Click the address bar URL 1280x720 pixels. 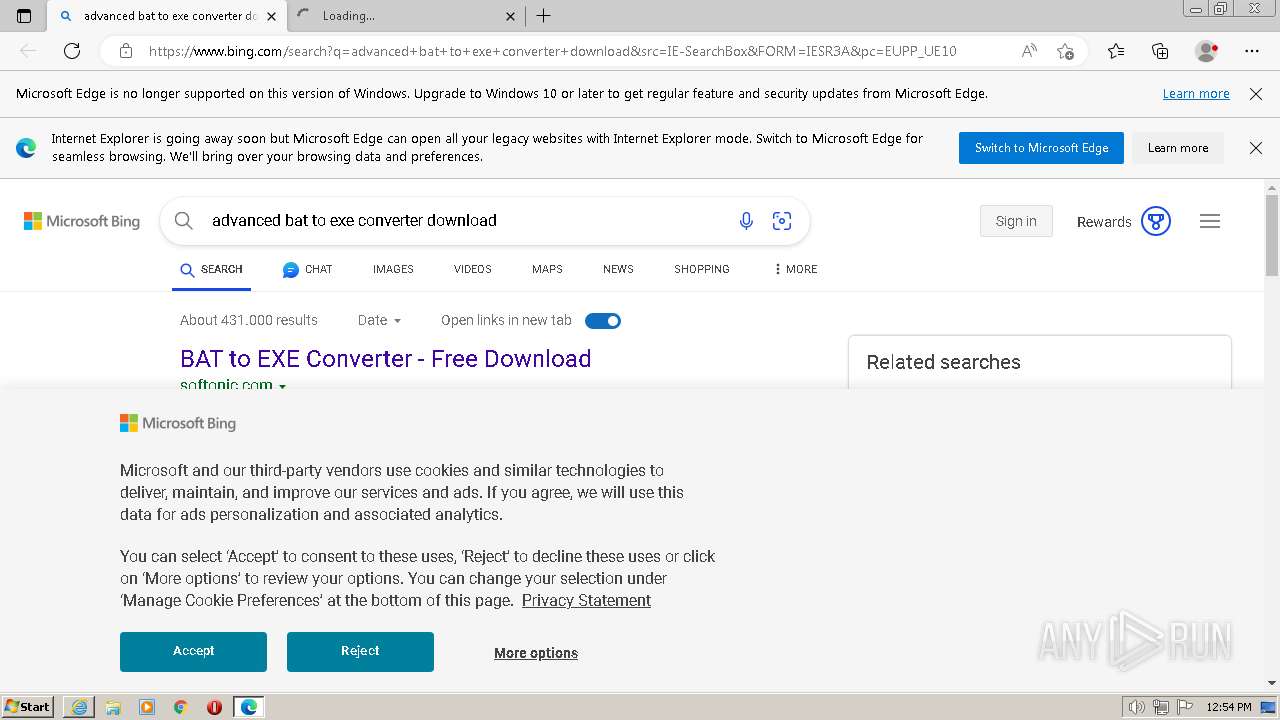point(552,51)
